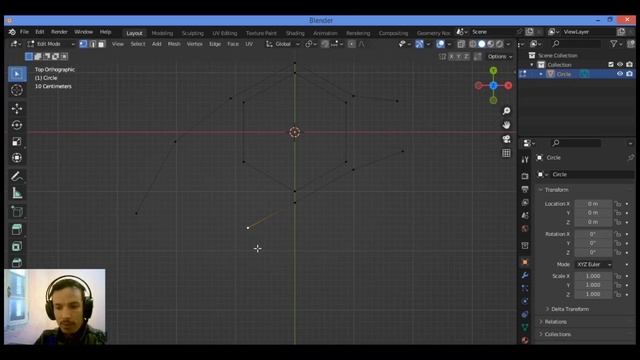Toggle Circle render camera icon
Viewport: 640px width, 360px height.
(x=629, y=74)
